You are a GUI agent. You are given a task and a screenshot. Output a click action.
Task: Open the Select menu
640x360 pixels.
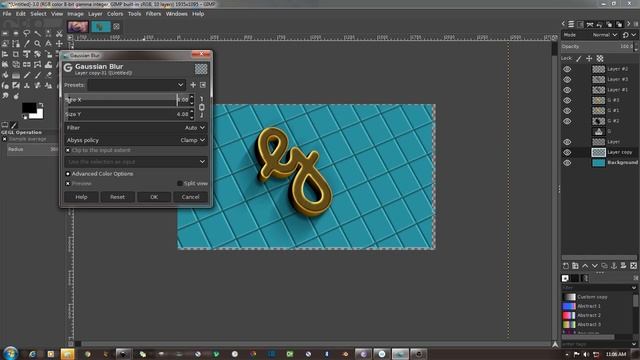pyautogui.click(x=38, y=14)
